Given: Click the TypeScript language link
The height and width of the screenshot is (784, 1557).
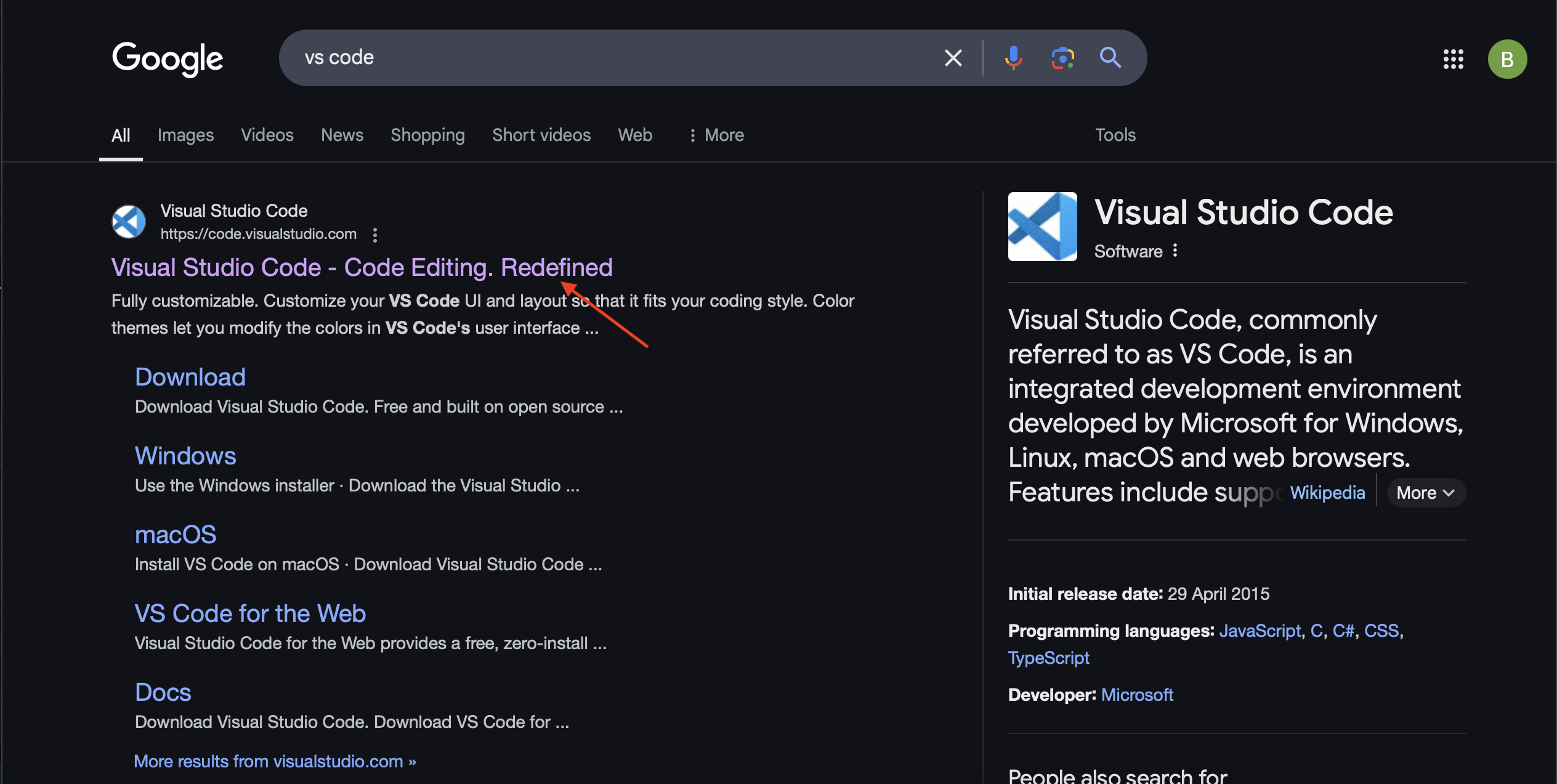Looking at the screenshot, I should [1048, 658].
